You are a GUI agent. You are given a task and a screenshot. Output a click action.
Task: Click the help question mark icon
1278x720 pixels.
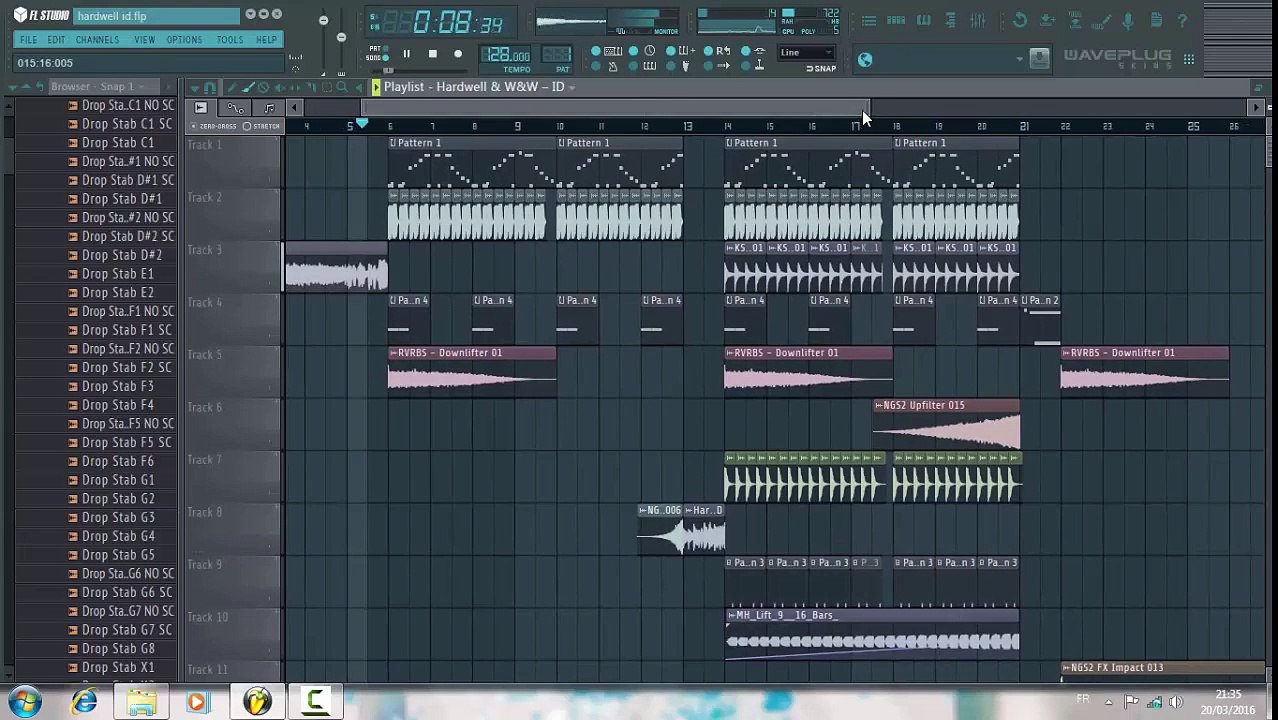click(x=1181, y=20)
